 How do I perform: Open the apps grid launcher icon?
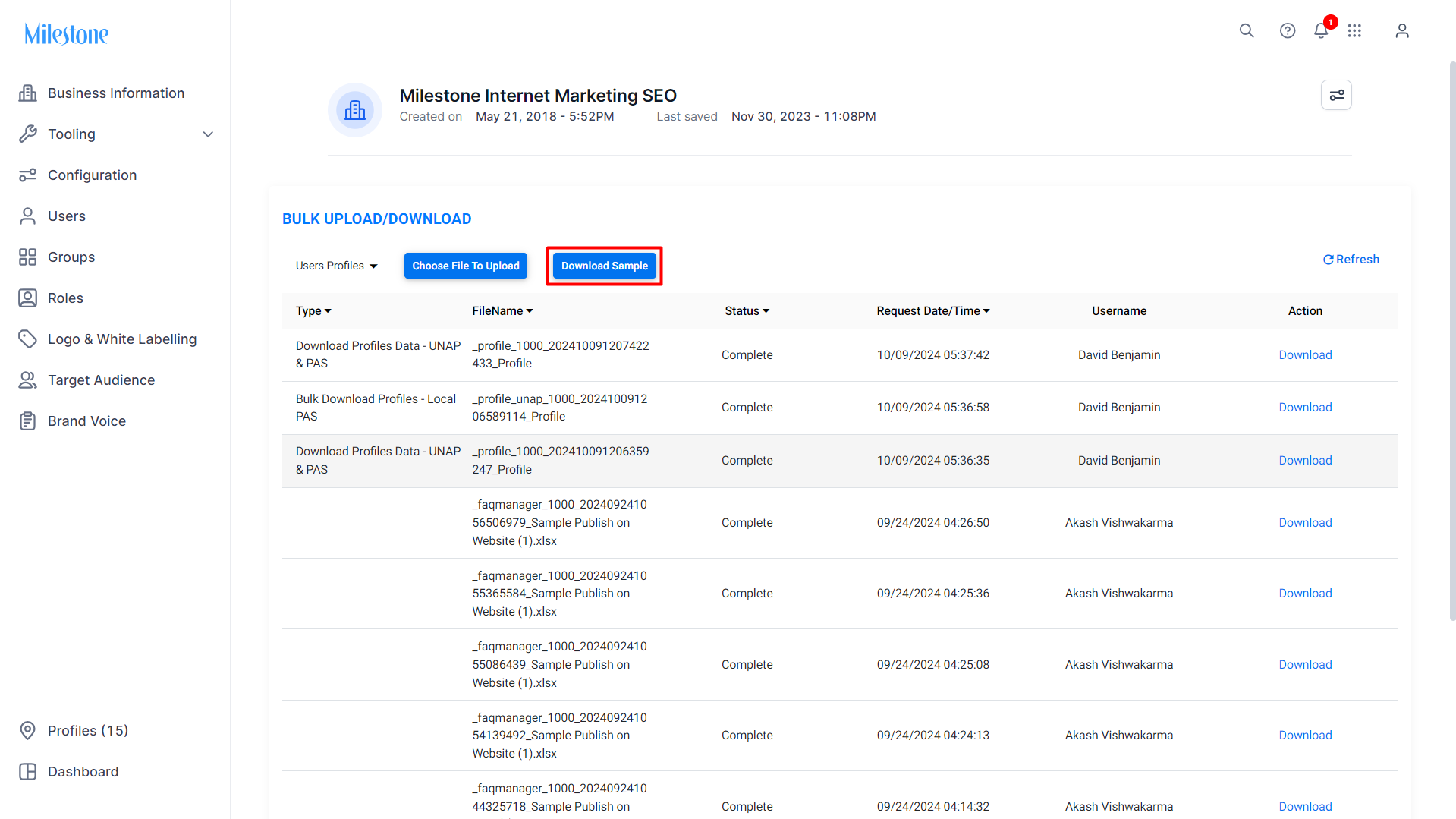click(1354, 30)
